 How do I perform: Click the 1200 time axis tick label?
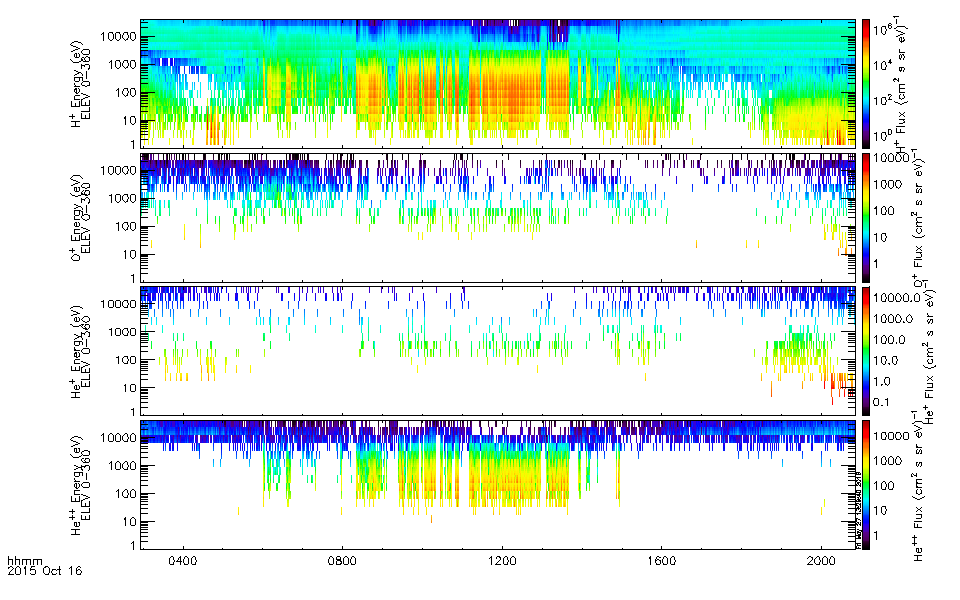[x=502, y=561]
